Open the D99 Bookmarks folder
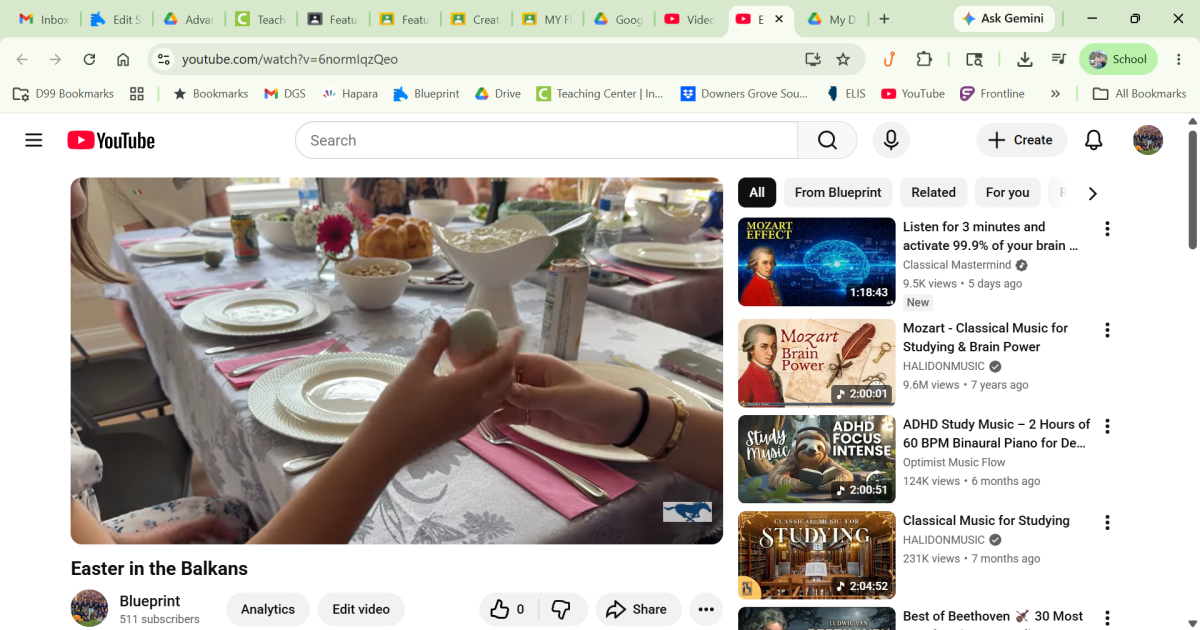This screenshot has height=630, width=1200. pyautogui.click(x=63, y=93)
